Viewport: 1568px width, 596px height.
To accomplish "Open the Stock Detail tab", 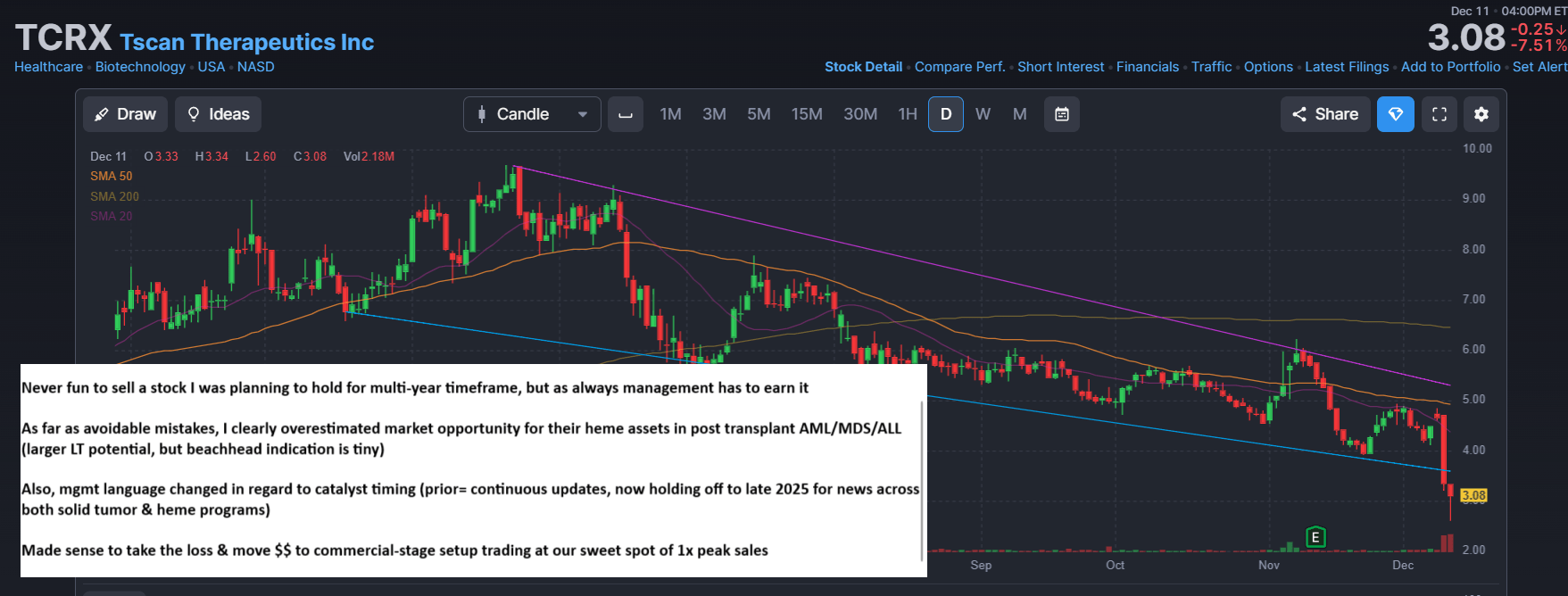I will [863, 67].
